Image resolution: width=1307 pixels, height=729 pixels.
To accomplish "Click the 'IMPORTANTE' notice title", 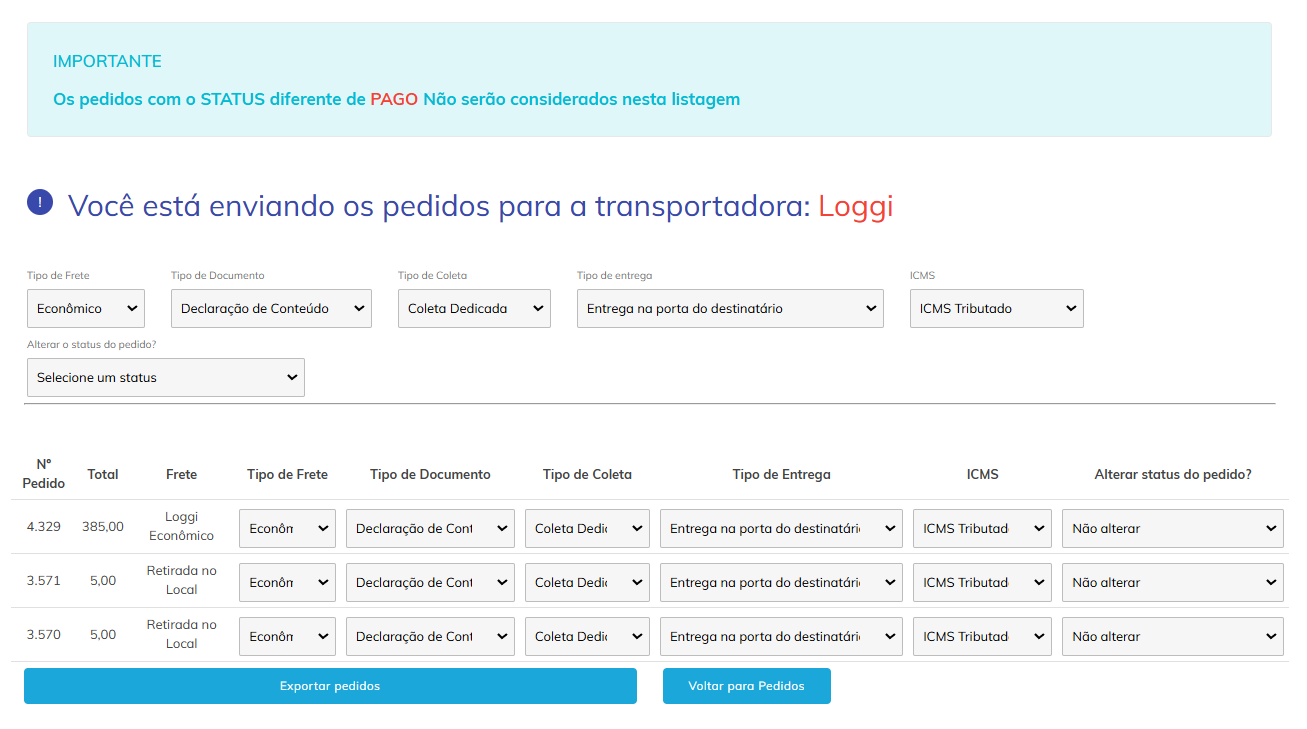I will [107, 61].
